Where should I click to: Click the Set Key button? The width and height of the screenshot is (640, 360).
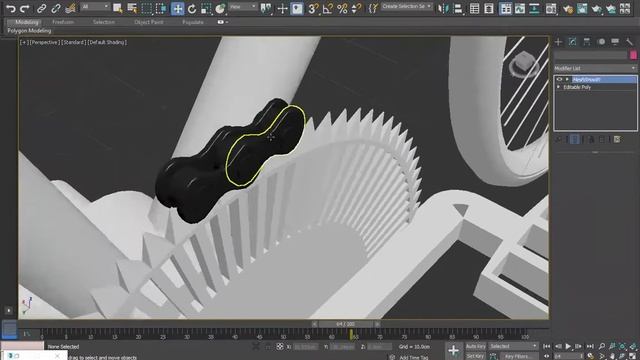pos(476,356)
